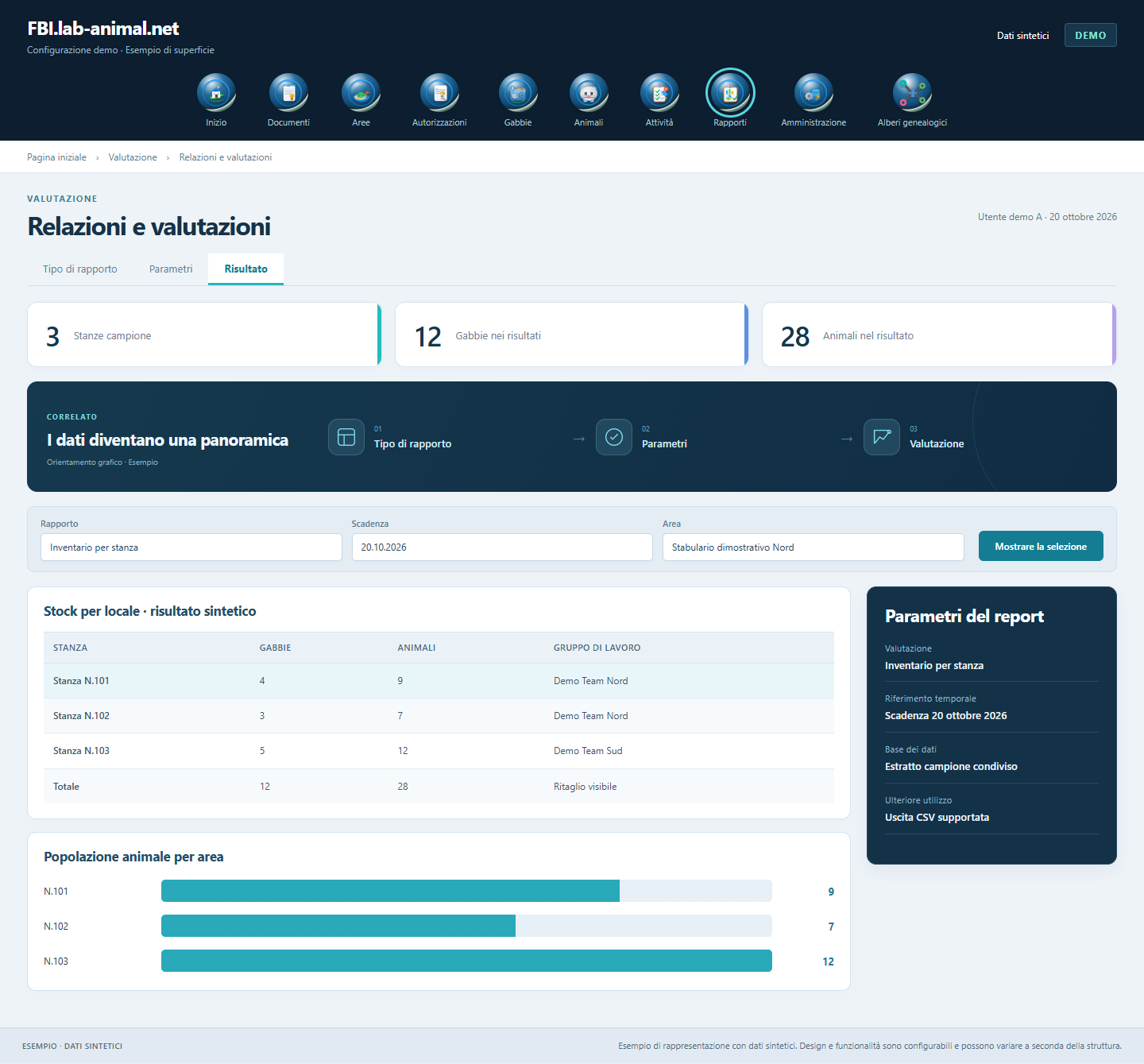Select the Stanza N.103 row
The image size is (1144, 1064).
[x=439, y=751]
